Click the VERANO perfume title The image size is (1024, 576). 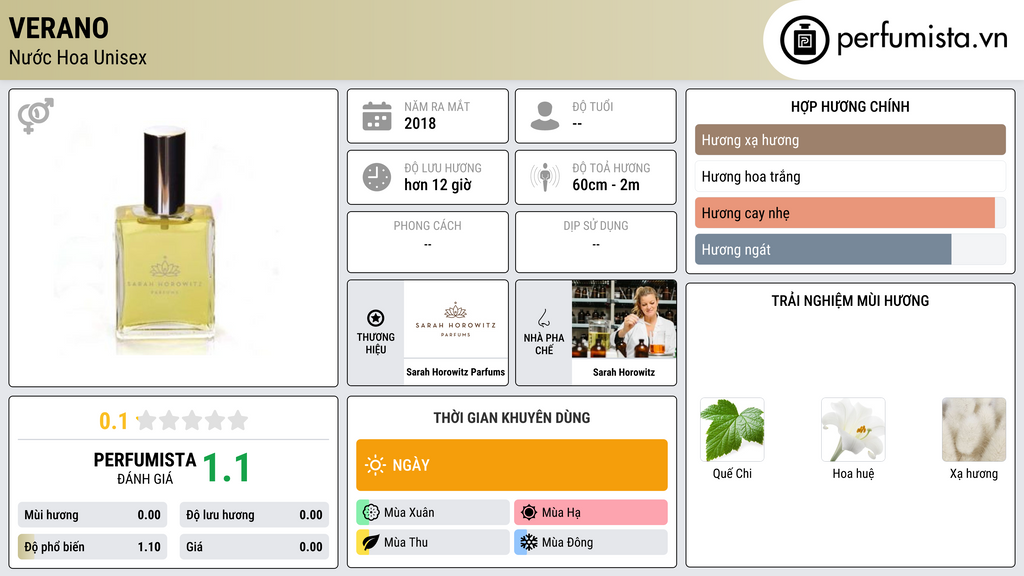(x=59, y=28)
